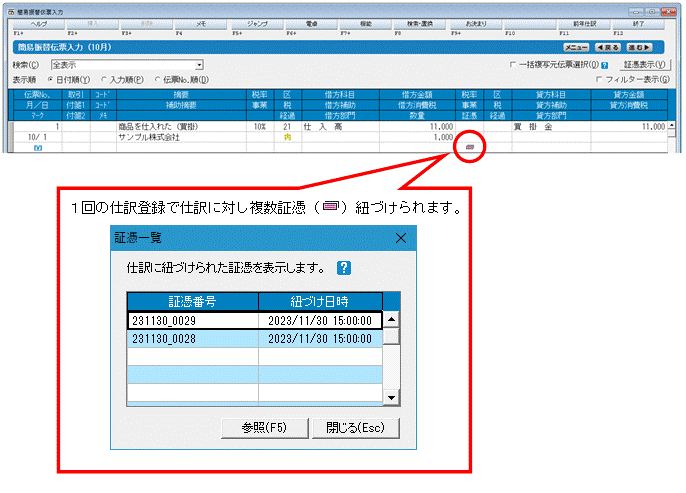
Task: Select the 入力順 radio button
Action: [104, 80]
